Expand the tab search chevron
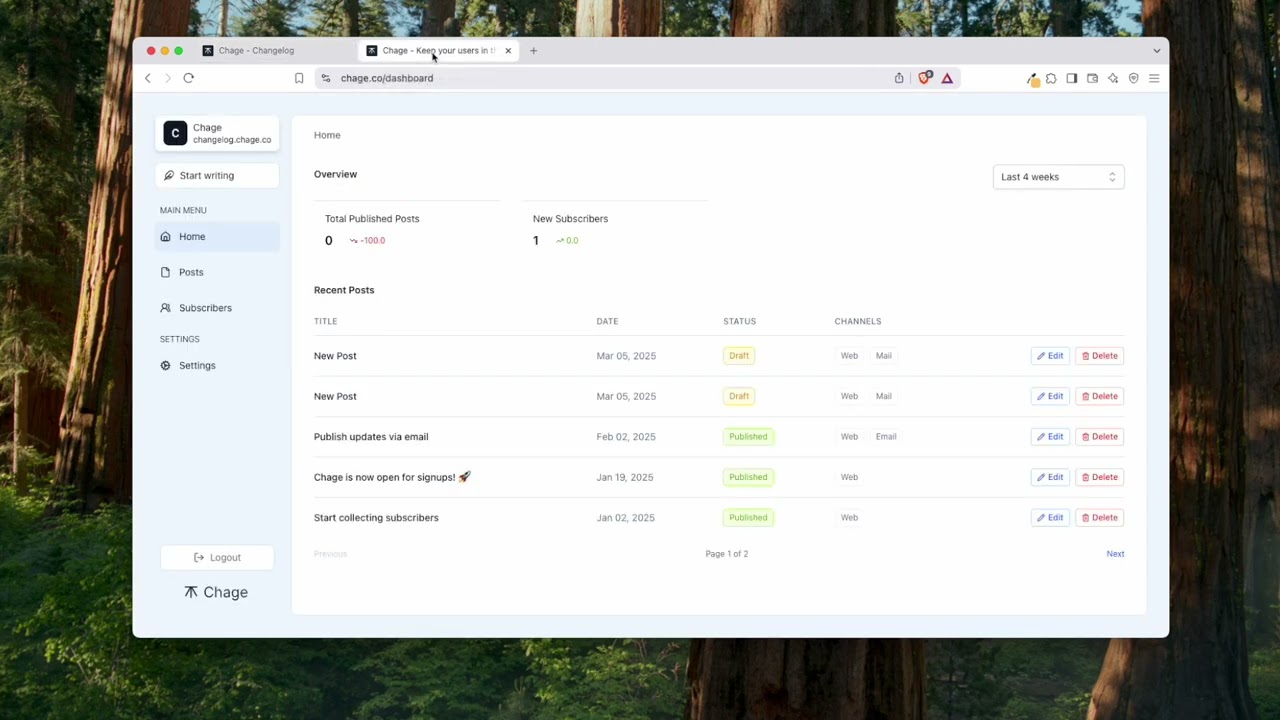Viewport: 1280px width, 720px height. [x=1157, y=50]
